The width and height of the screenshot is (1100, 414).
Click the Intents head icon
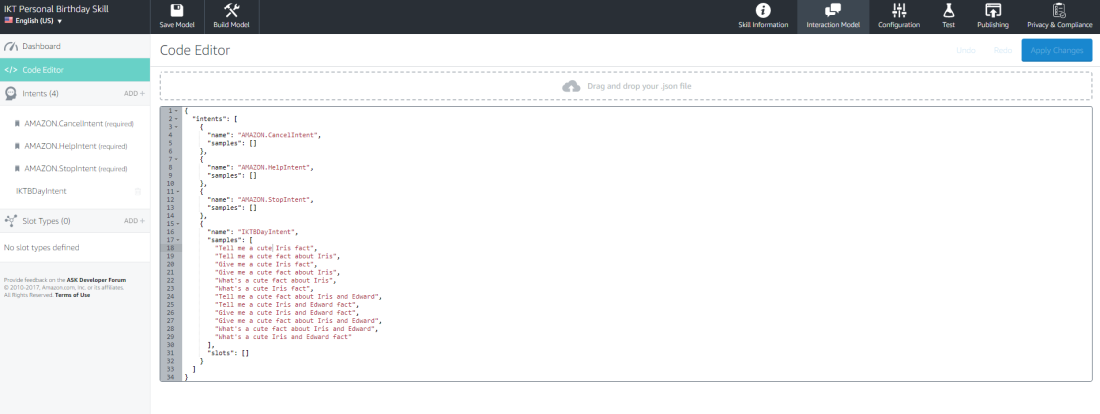[x=11, y=93]
